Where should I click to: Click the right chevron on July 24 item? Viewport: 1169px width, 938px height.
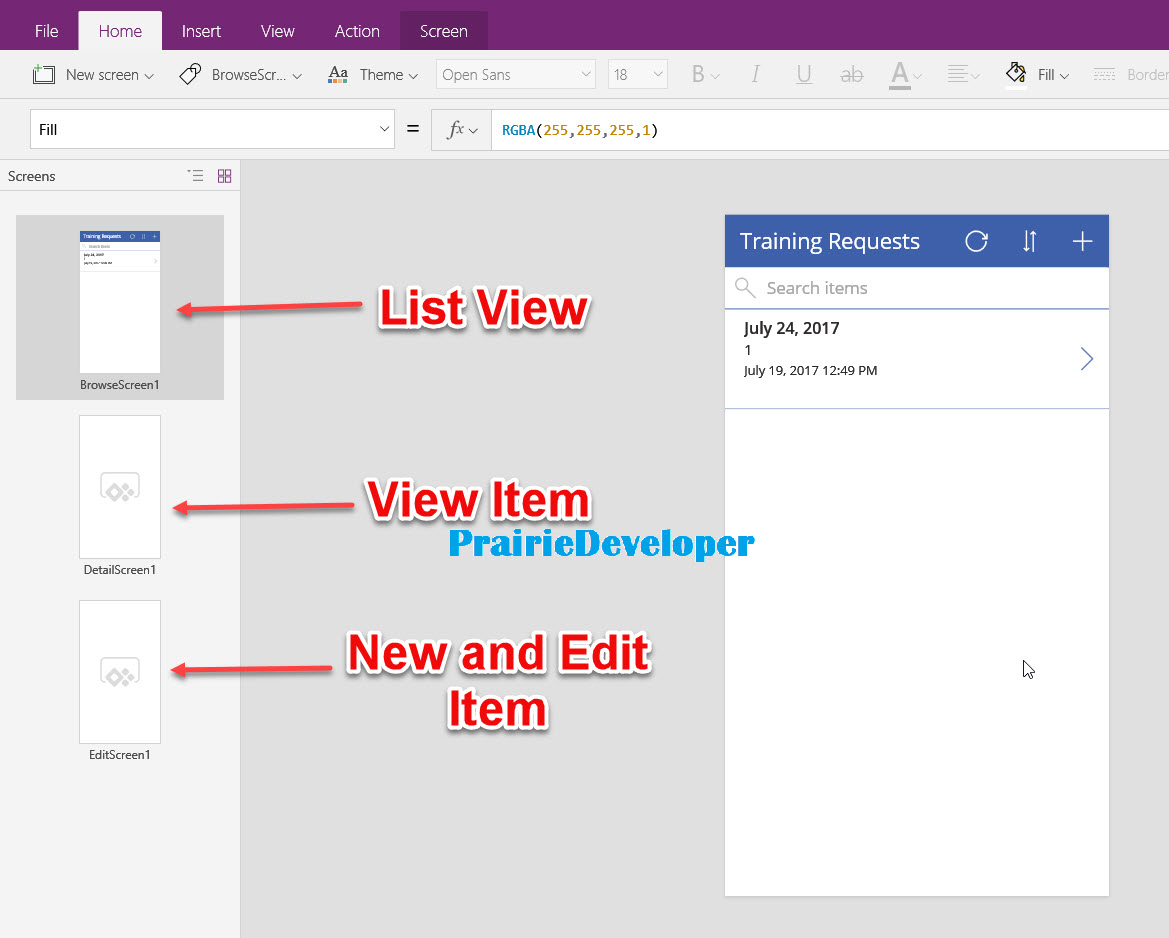[x=1087, y=359]
